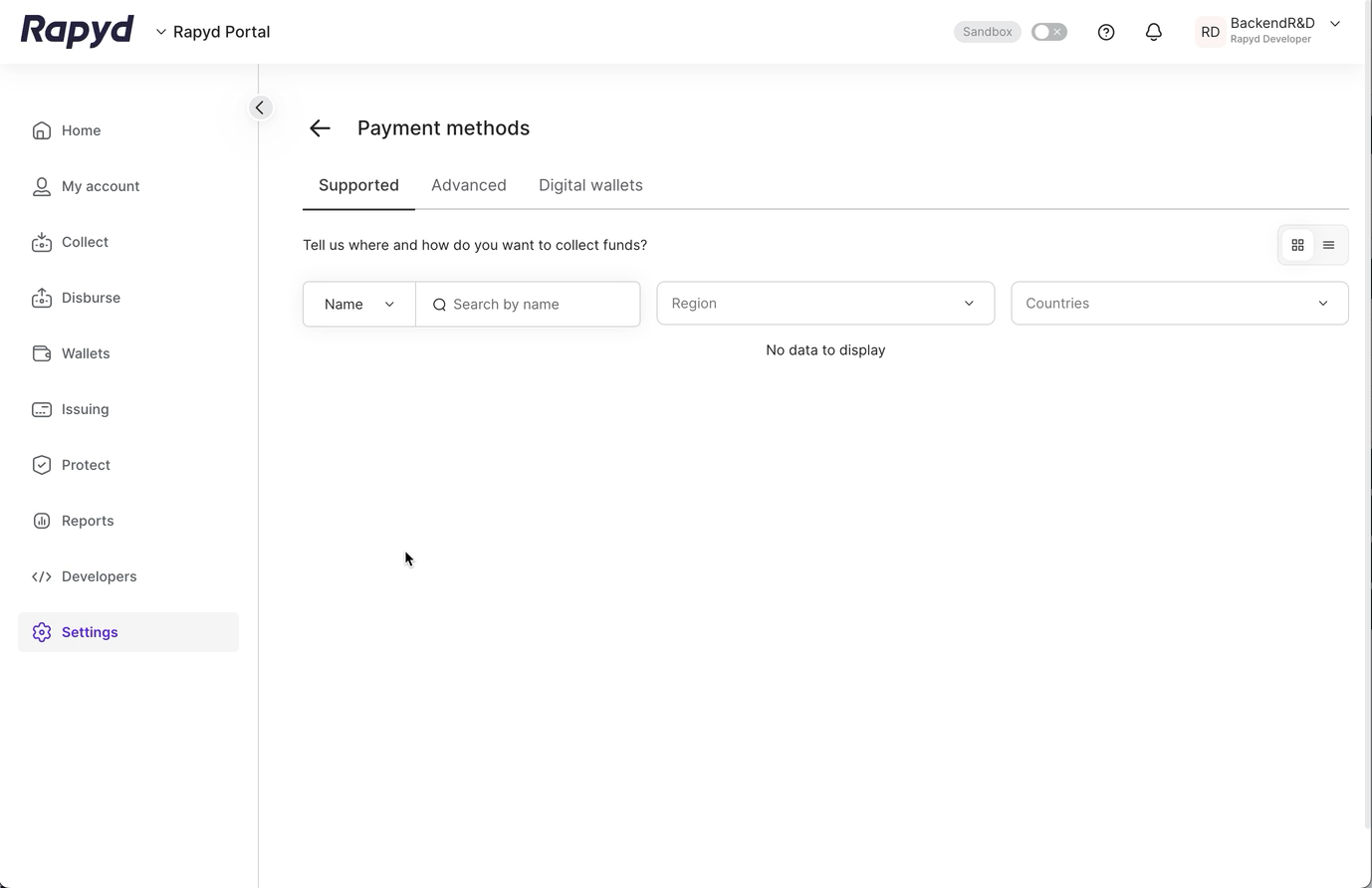The height and width of the screenshot is (888, 1372).
Task: Select the Disburse icon in sidebar
Action: pyautogui.click(x=41, y=298)
